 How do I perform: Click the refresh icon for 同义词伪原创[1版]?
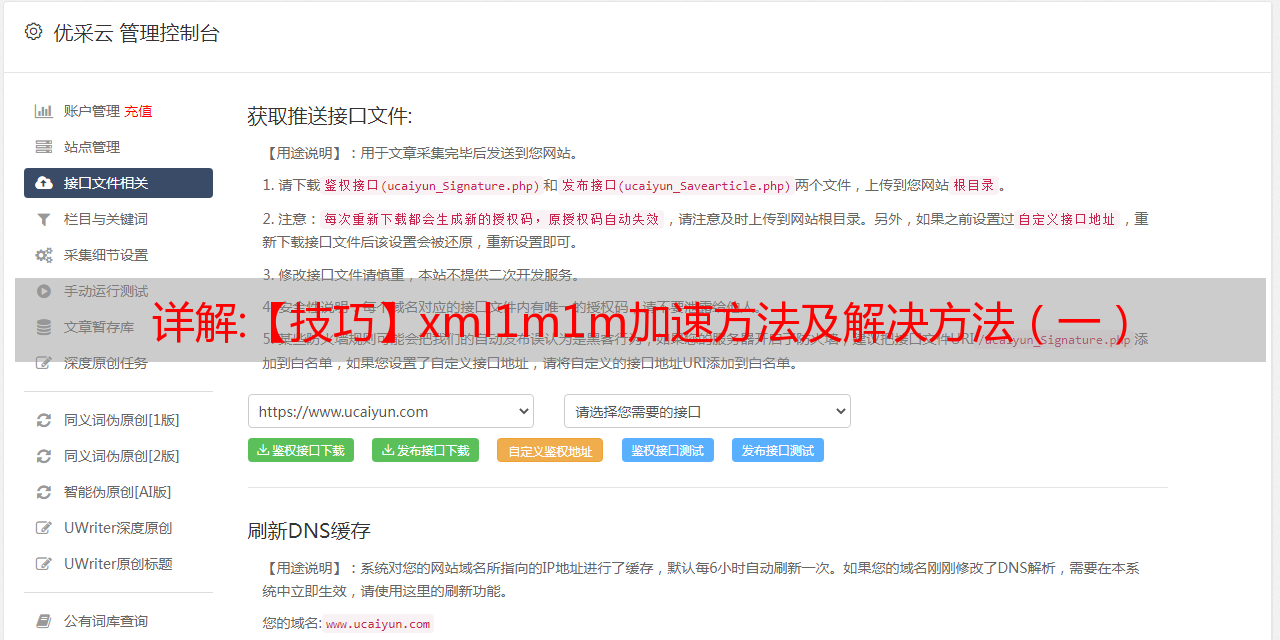pyautogui.click(x=44, y=420)
